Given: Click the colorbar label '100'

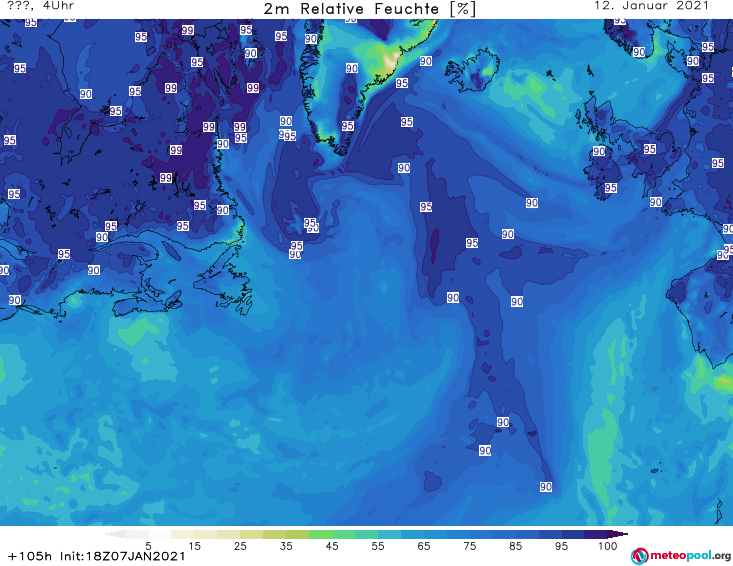Looking at the screenshot, I should (608, 546).
